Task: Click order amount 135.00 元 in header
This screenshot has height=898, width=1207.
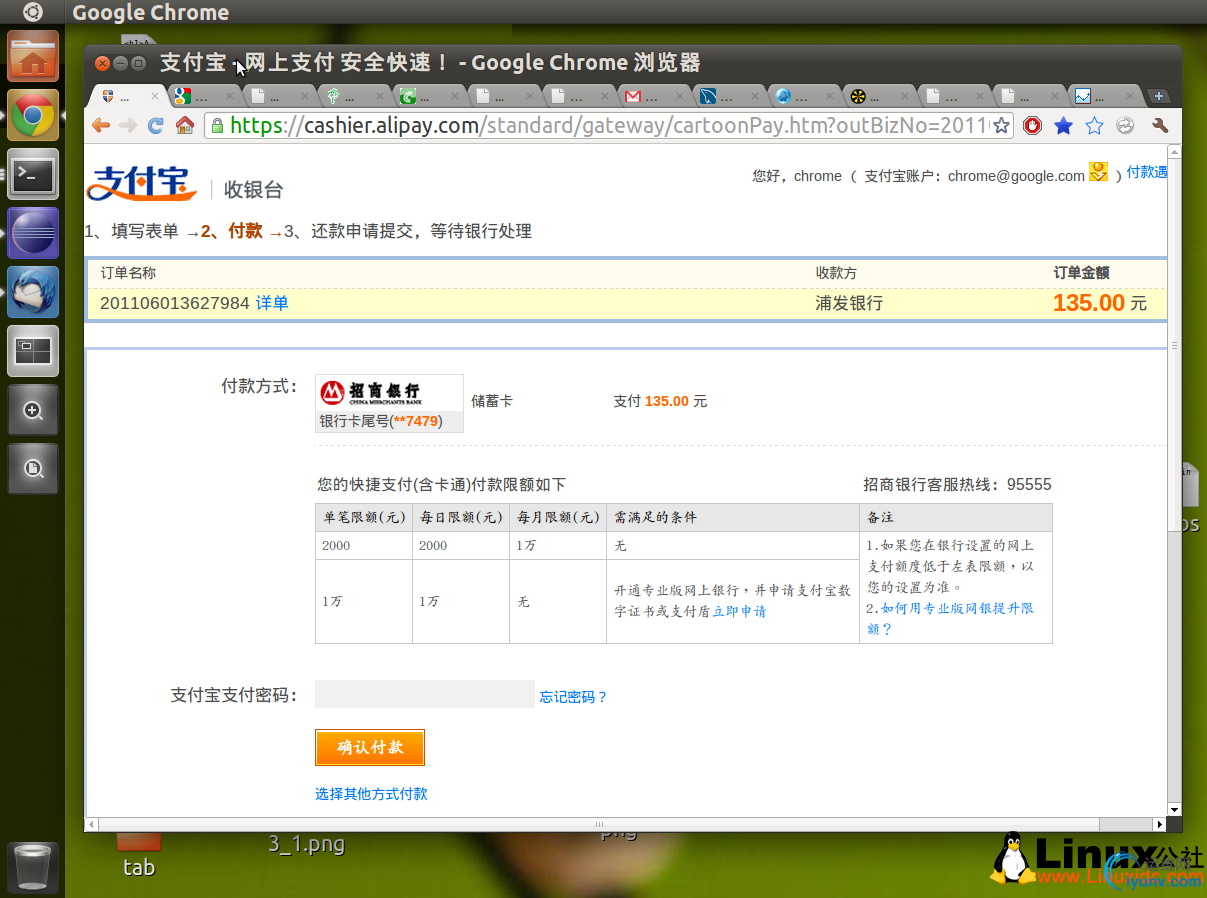Action: 1100,302
